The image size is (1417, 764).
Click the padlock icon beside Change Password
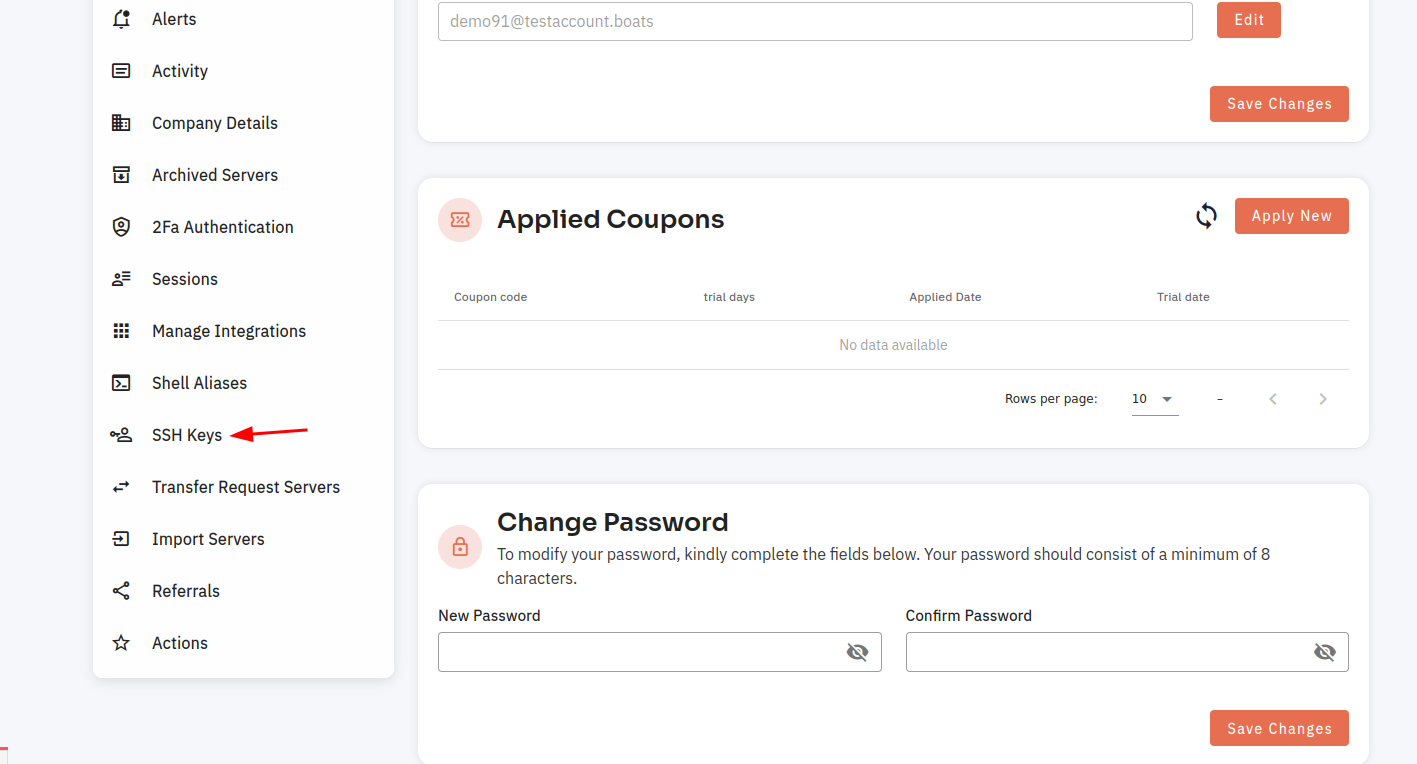tap(460, 547)
